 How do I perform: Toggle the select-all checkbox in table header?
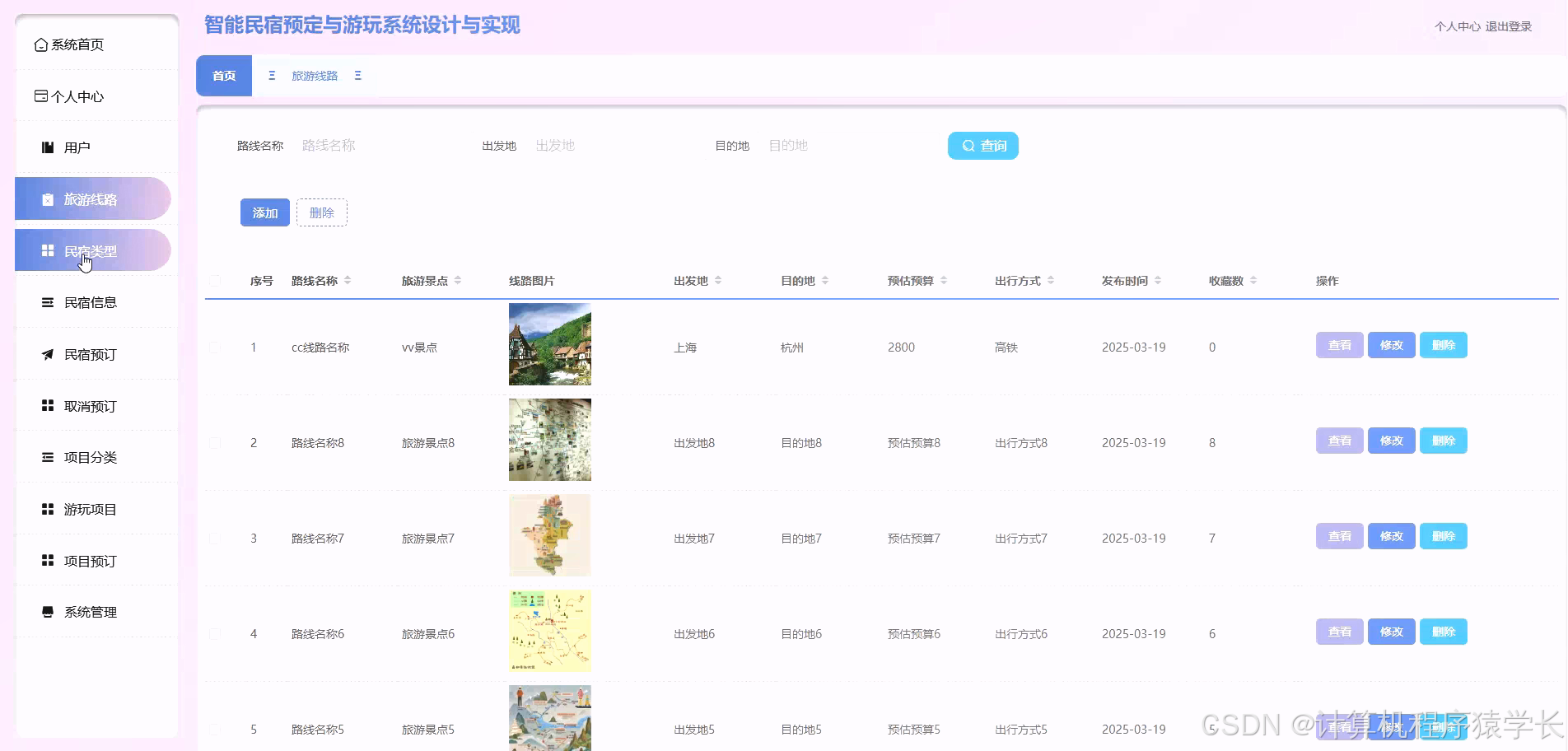click(215, 280)
